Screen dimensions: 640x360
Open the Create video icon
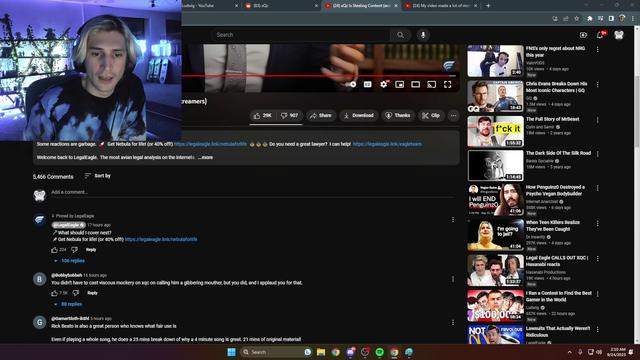click(x=583, y=35)
